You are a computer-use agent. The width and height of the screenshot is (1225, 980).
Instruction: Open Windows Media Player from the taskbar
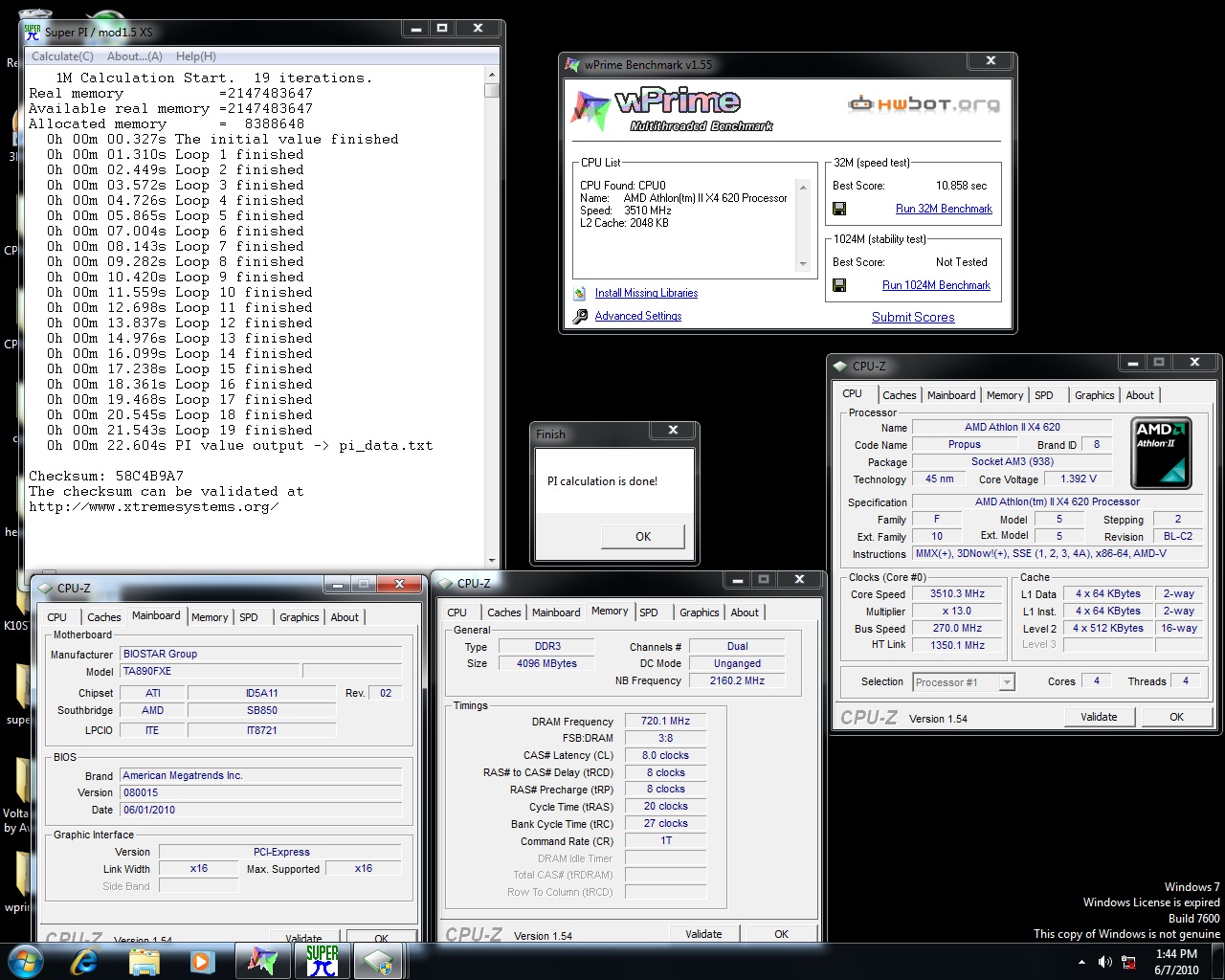(x=202, y=962)
